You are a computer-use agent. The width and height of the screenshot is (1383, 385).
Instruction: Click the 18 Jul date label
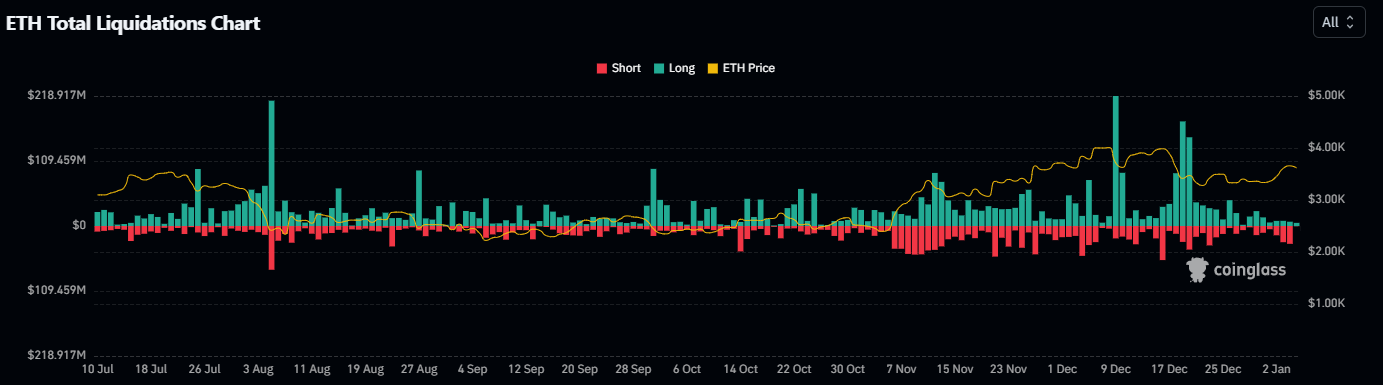pos(151,369)
